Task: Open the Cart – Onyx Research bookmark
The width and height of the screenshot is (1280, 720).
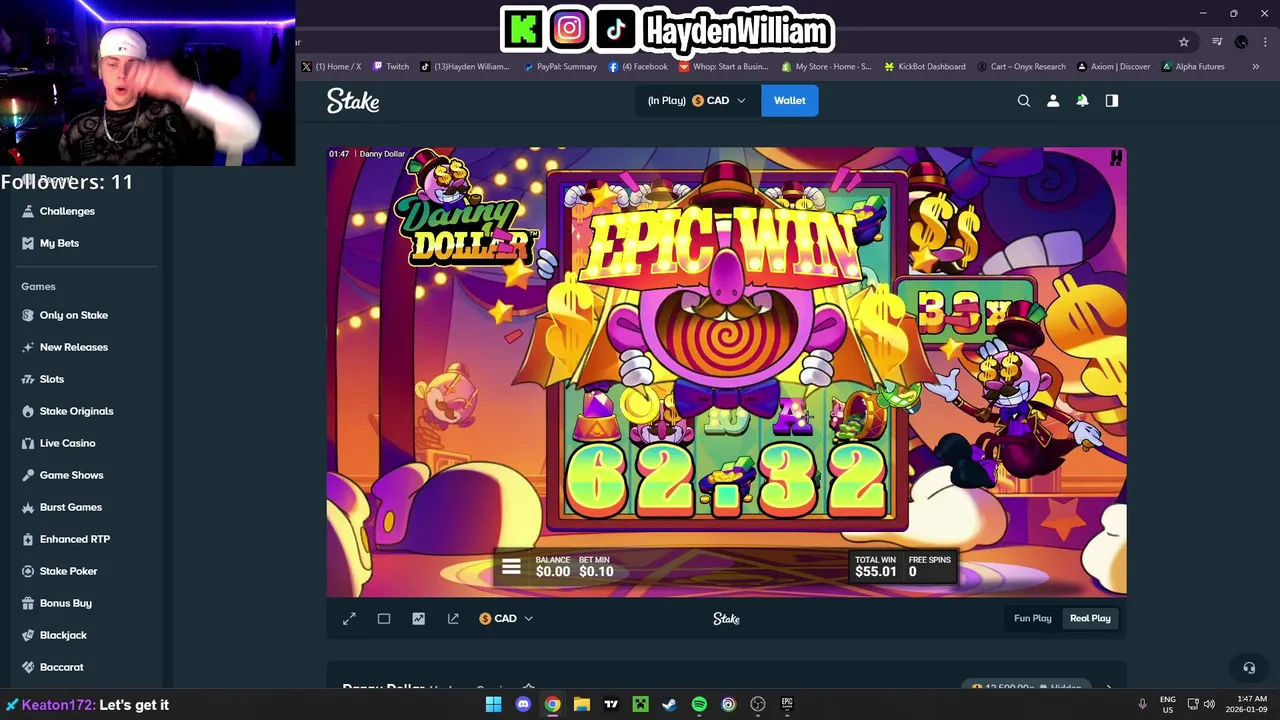Action: (x=1021, y=67)
